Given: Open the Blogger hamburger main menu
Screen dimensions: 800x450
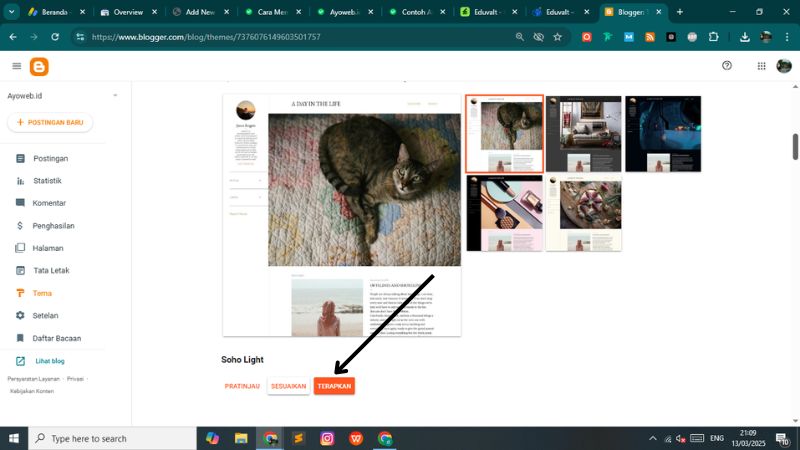Looking at the screenshot, I should click(x=16, y=66).
